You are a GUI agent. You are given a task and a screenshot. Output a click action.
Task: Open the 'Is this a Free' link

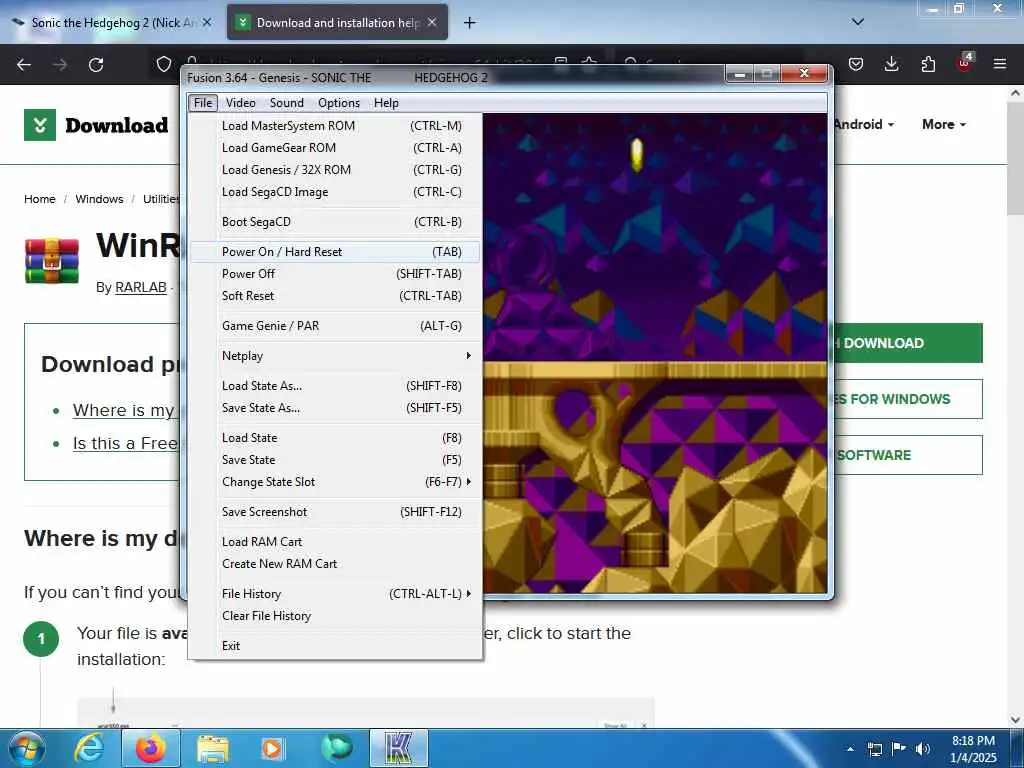coord(125,443)
